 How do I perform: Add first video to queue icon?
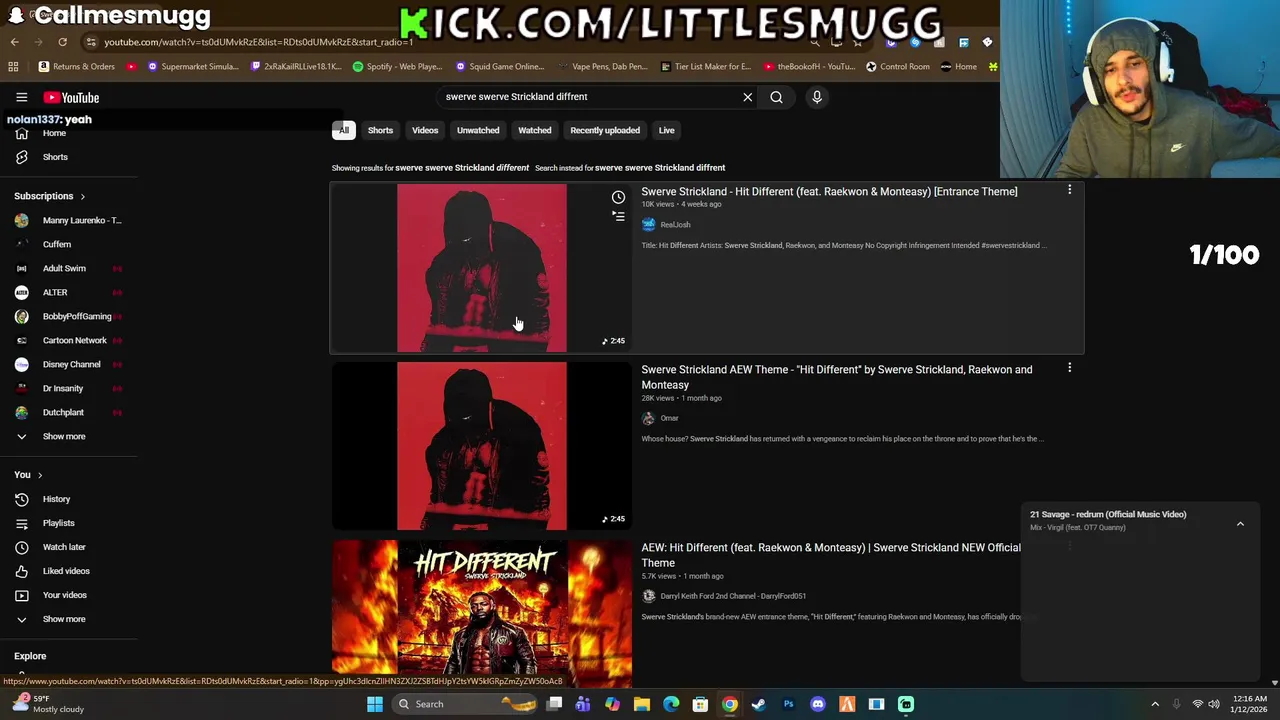point(618,216)
